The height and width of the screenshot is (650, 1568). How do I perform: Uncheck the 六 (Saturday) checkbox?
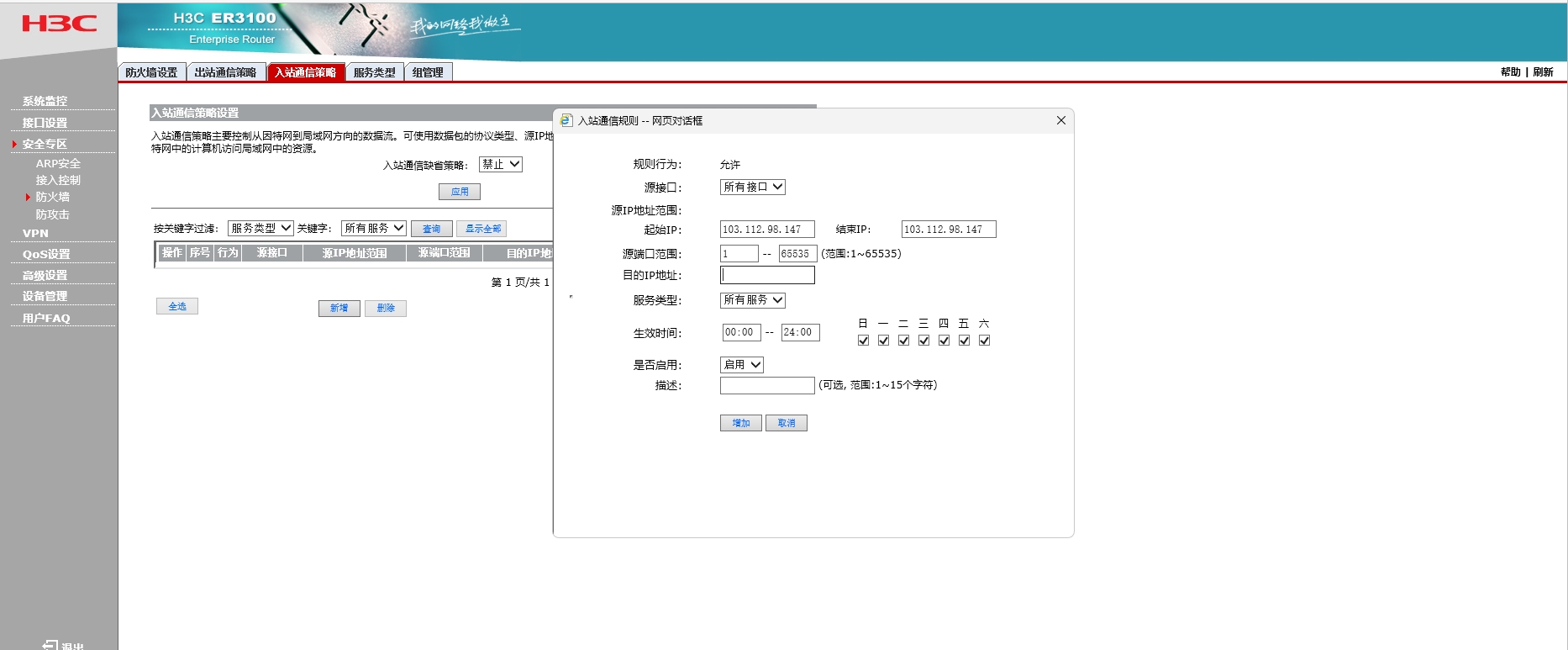[984, 341]
